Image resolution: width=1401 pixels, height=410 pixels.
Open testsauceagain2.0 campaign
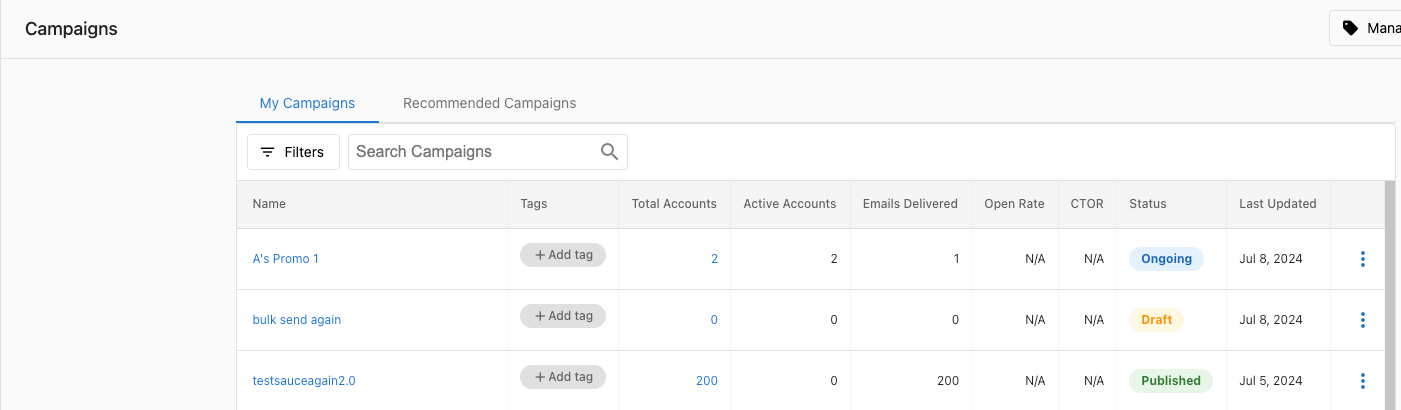tap(303, 381)
